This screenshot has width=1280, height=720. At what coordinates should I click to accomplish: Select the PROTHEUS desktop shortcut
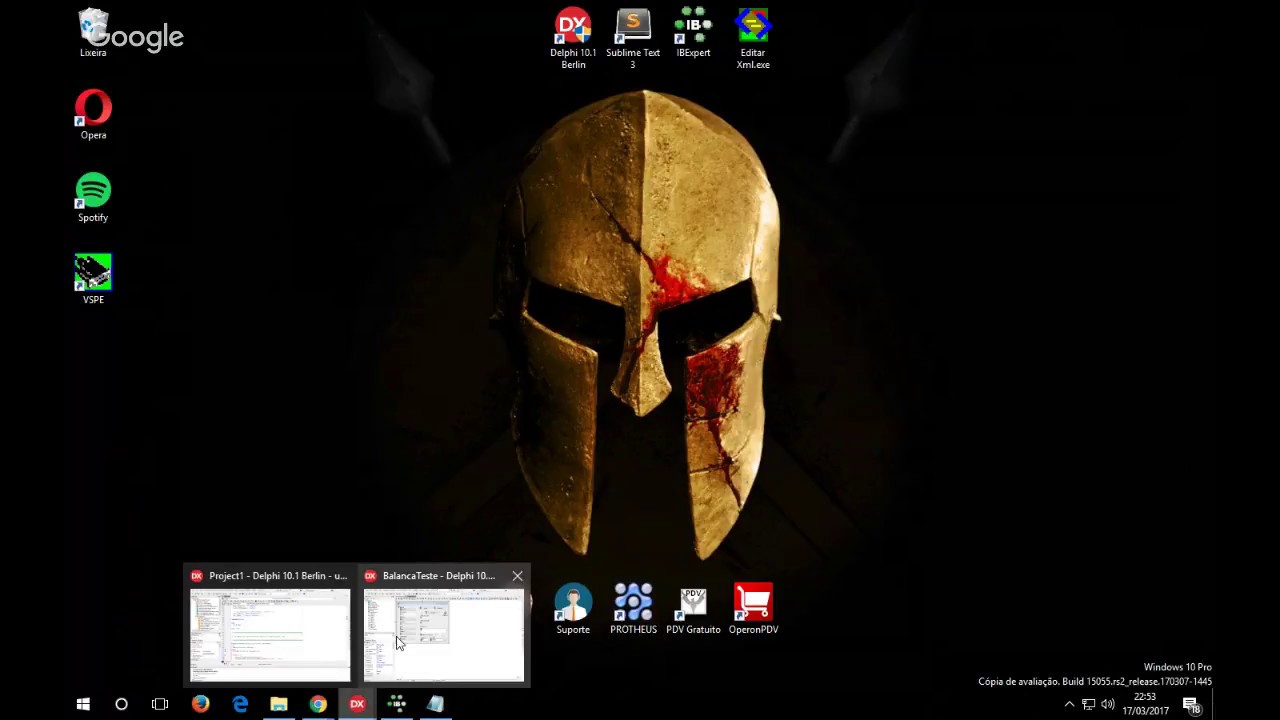[x=633, y=610]
